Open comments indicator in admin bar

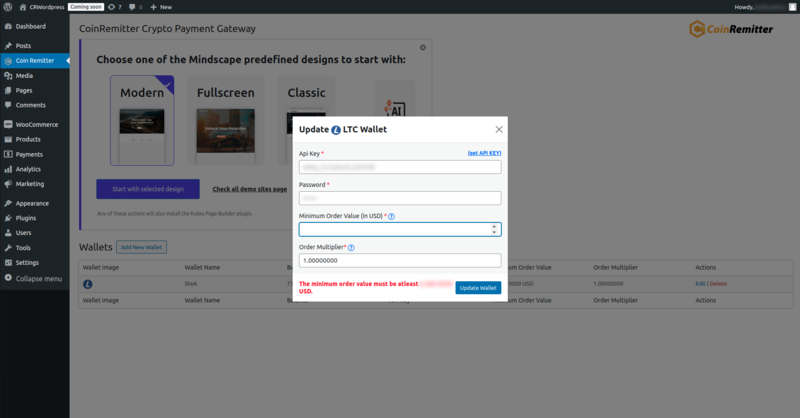(136, 7)
